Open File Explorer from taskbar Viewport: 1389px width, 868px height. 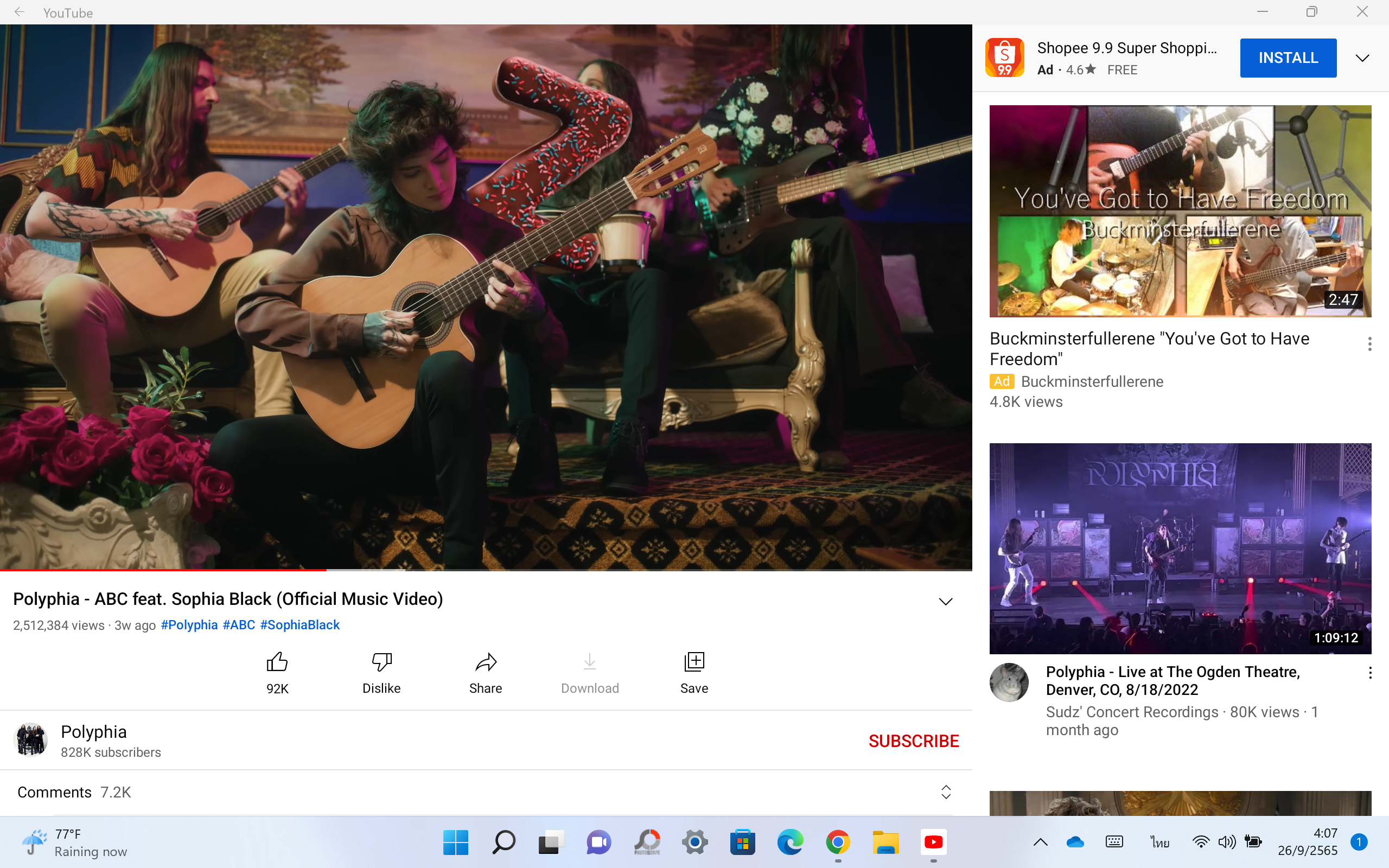[885, 842]
